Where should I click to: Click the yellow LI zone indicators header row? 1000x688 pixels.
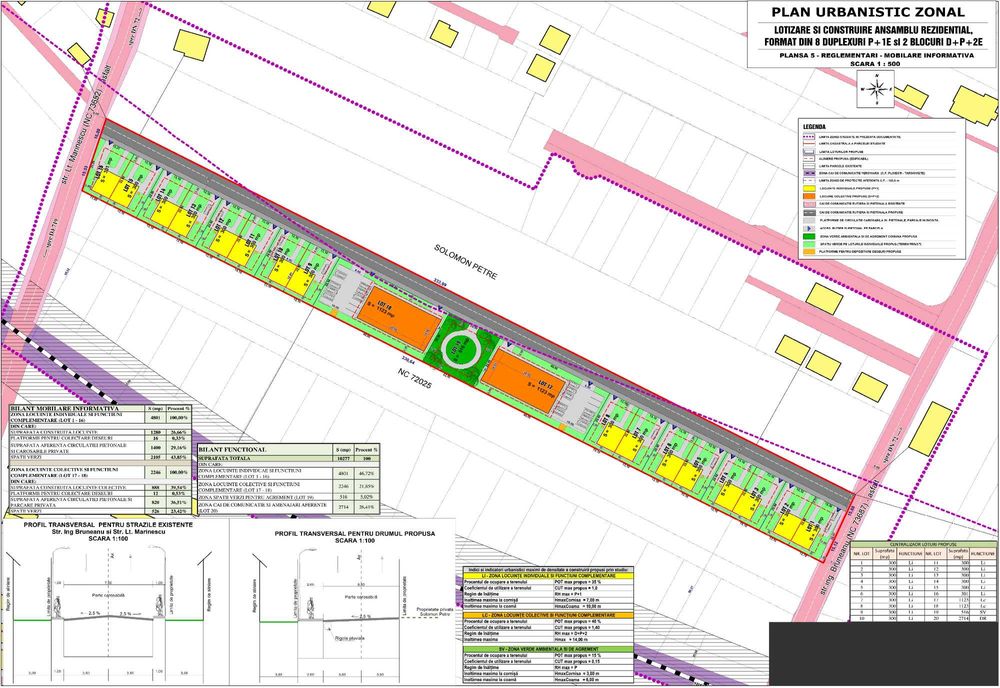(549, 576)
